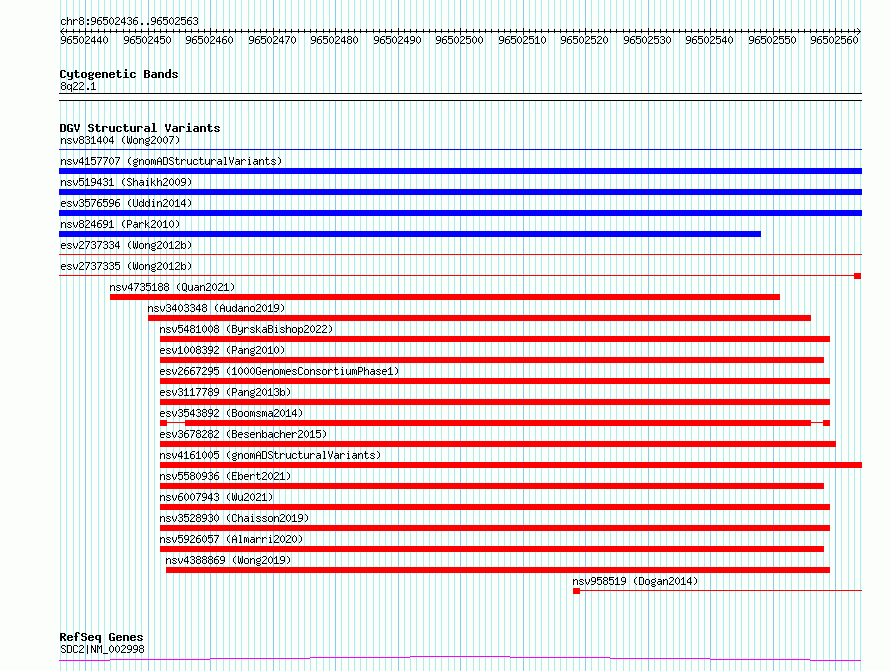Click the red end block of esv2737335
The width and height of the screenshot is (890, 671).
(x=858, y=276)
